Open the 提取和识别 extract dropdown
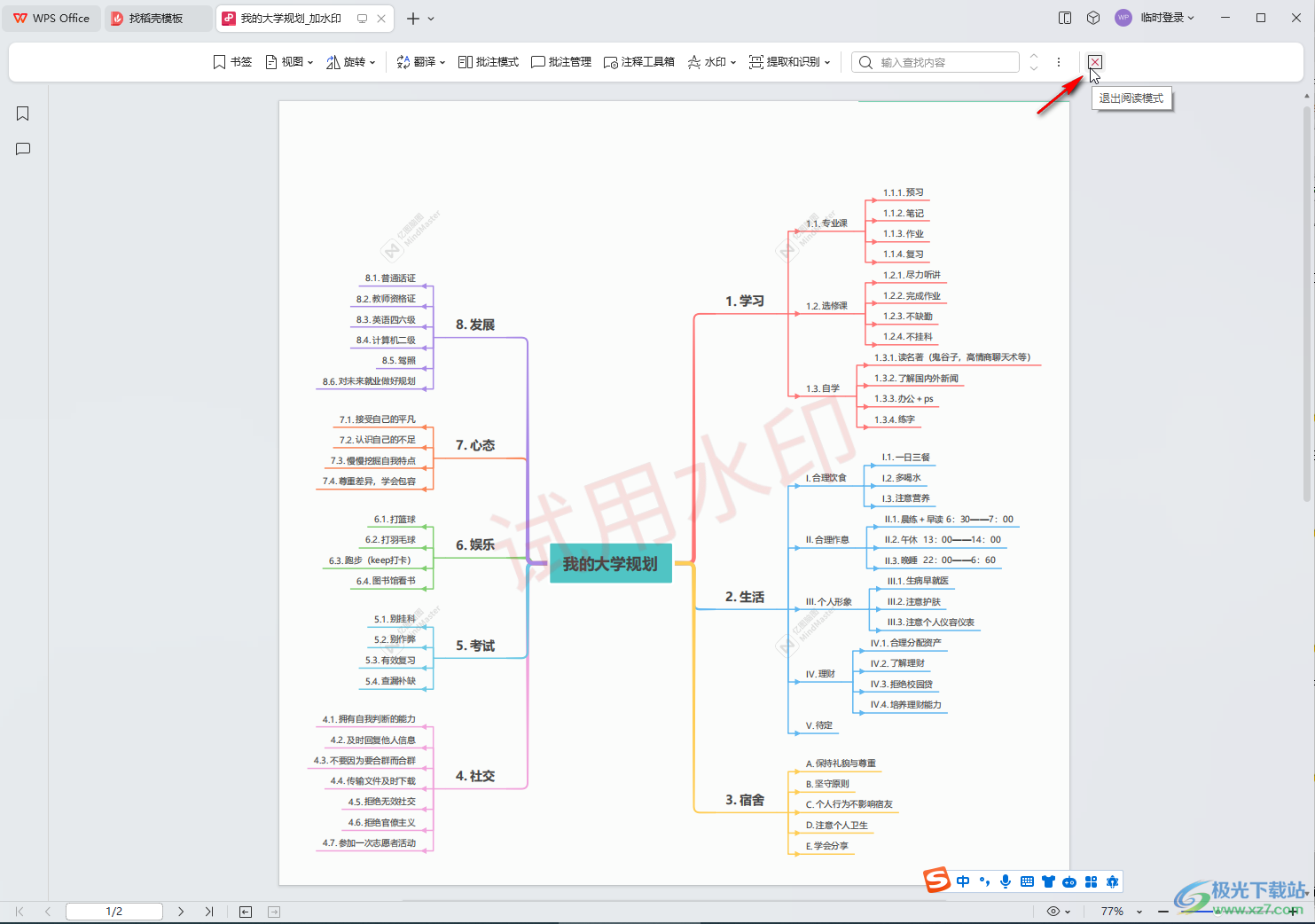Screen dimensions: 1315x924 point(789,62)
